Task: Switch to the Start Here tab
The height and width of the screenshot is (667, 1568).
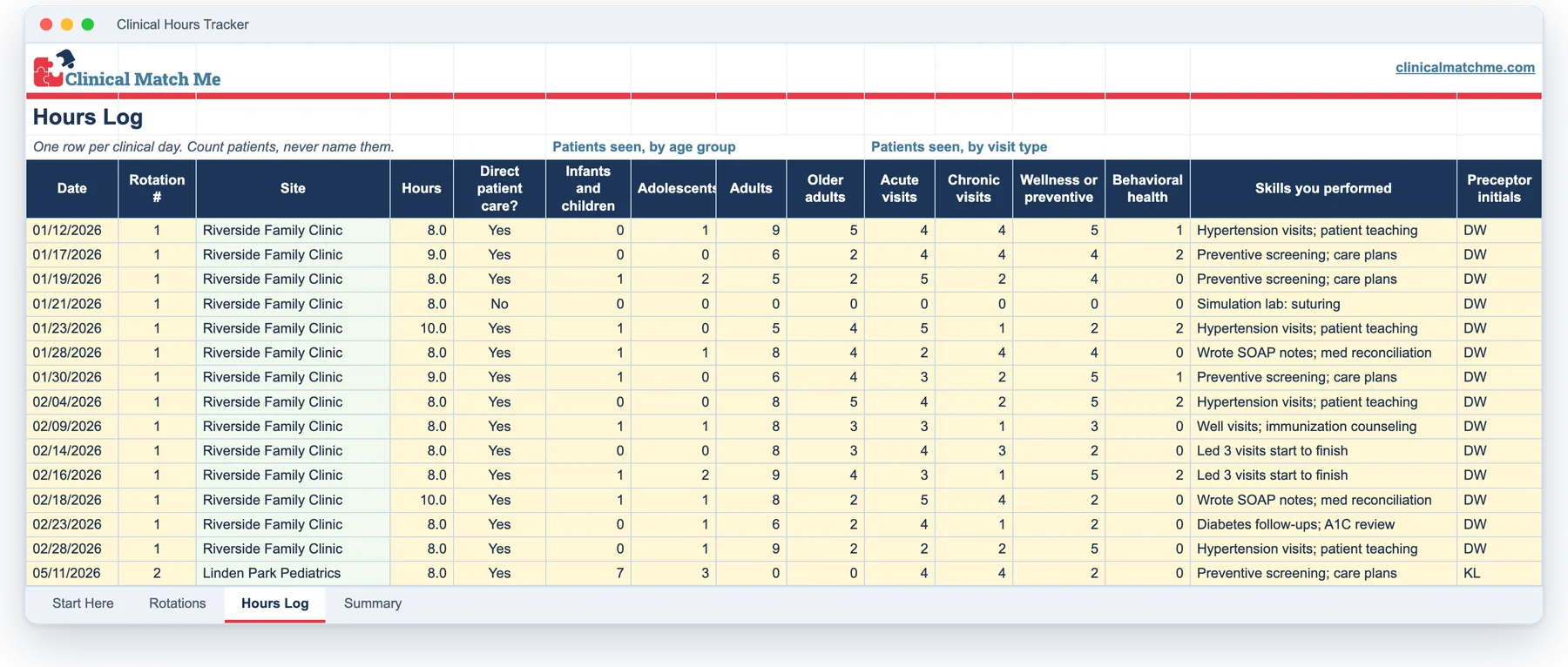Action: (83, 603)
